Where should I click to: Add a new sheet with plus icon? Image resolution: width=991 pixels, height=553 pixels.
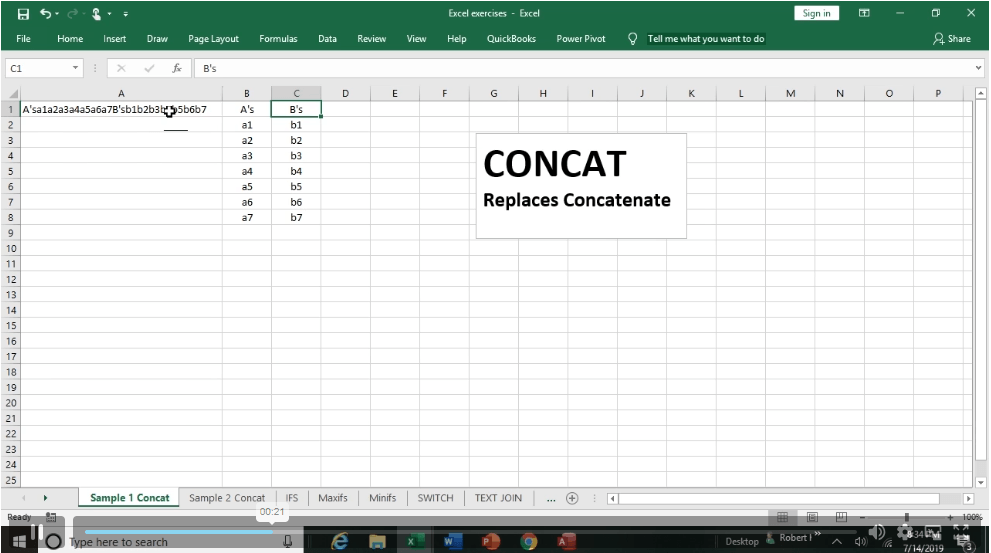(x=572, y=498)
